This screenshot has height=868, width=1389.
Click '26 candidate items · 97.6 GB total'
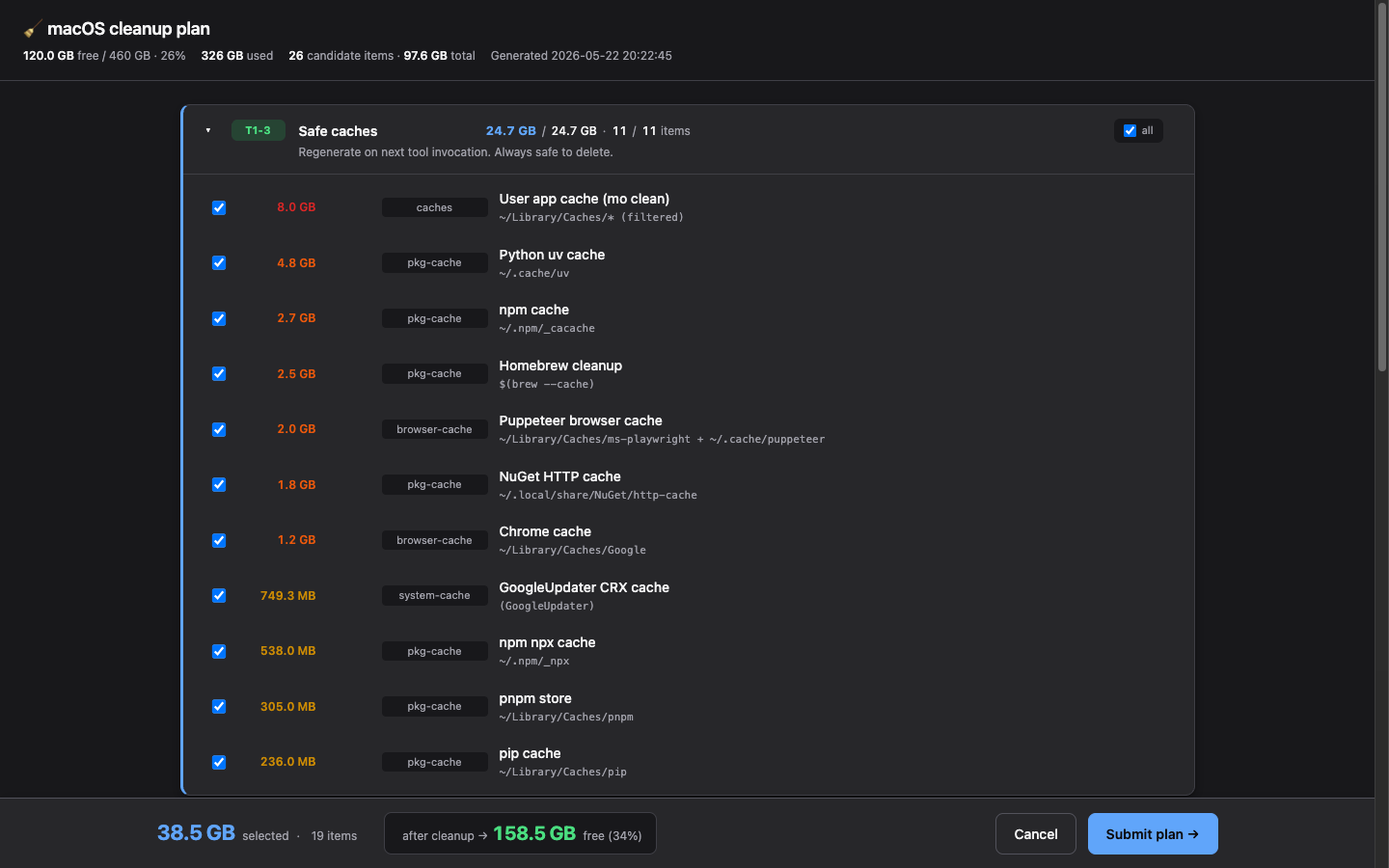pyautogui.click(x=382, y=56)
